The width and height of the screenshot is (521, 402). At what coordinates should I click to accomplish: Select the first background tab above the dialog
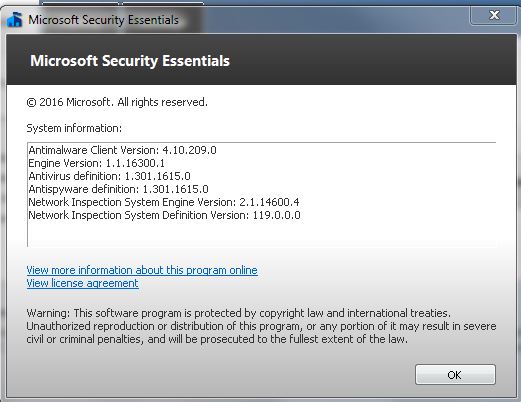[80, 3]
